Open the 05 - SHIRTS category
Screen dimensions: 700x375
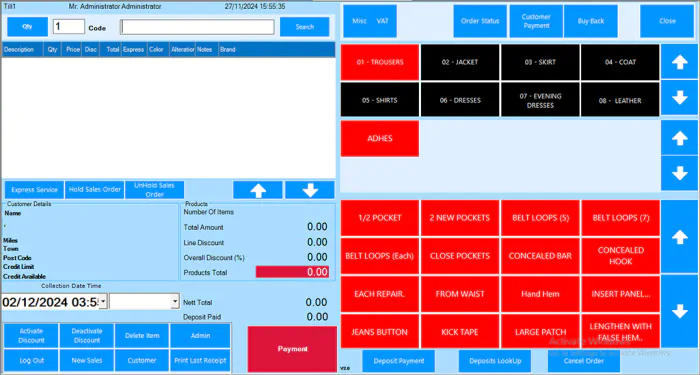coord(380,100)
